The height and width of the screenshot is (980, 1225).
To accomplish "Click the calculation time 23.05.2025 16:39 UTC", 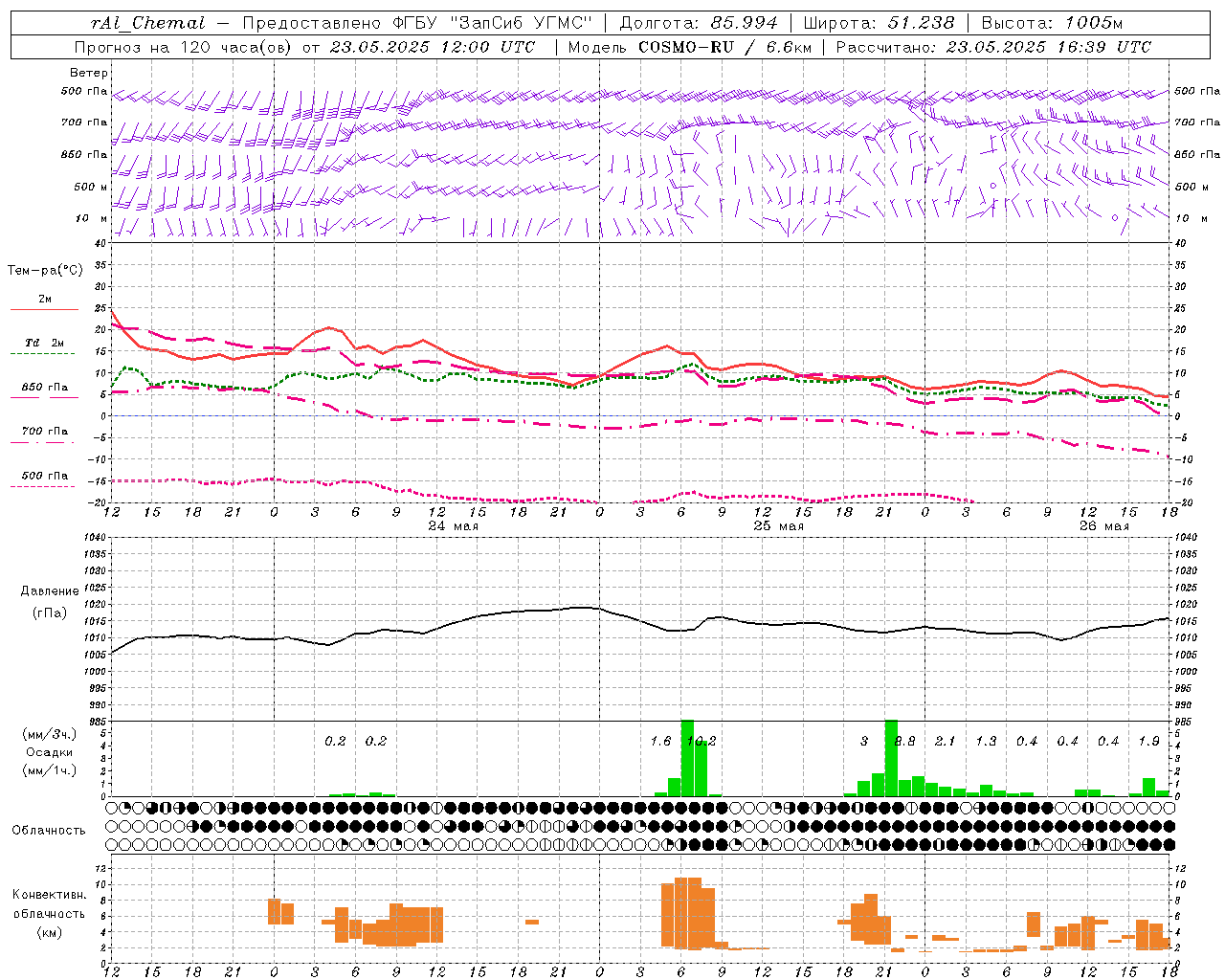I will 1048,47.
